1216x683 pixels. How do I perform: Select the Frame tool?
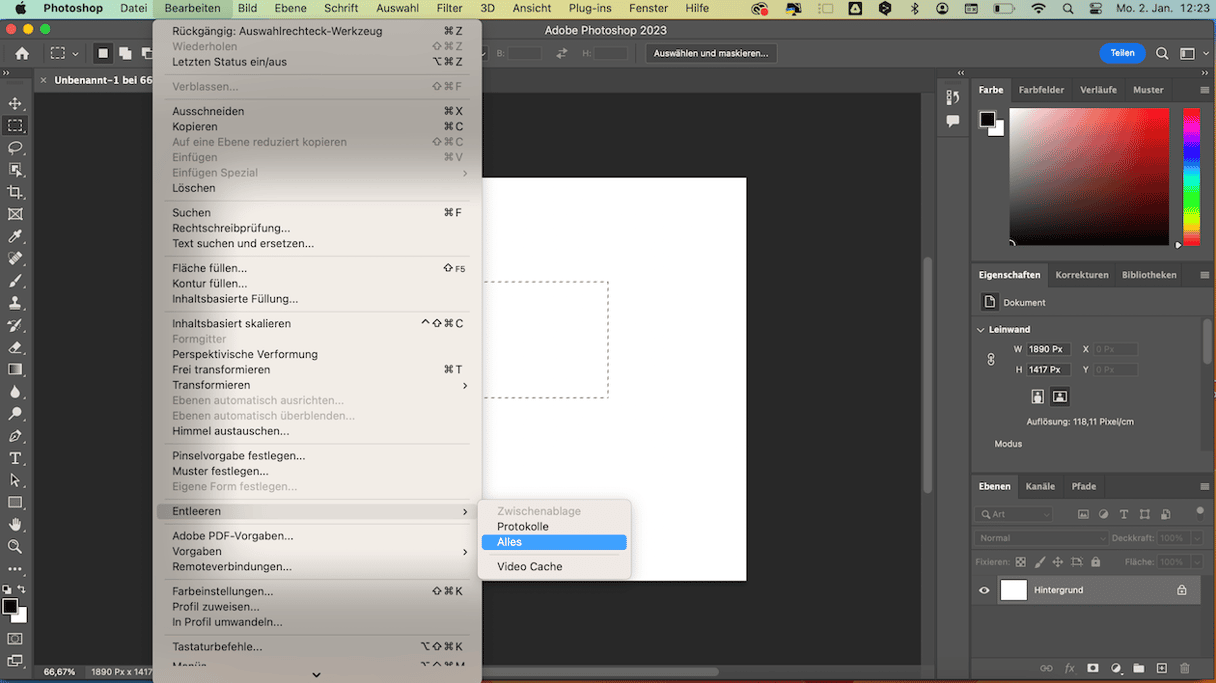[15, 214]
